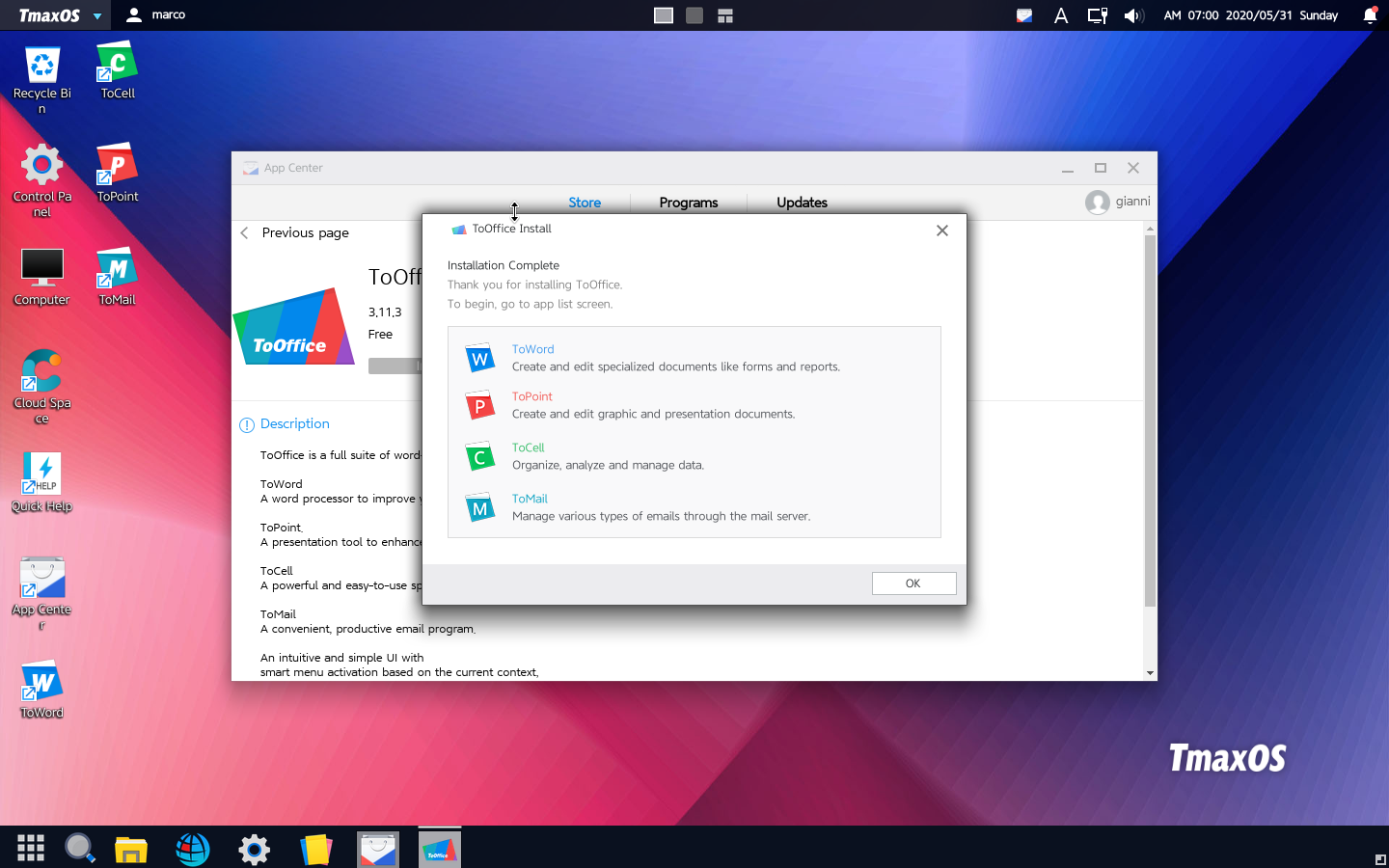Mute audio using the speaker tray icon

(x=1133, y=14)
